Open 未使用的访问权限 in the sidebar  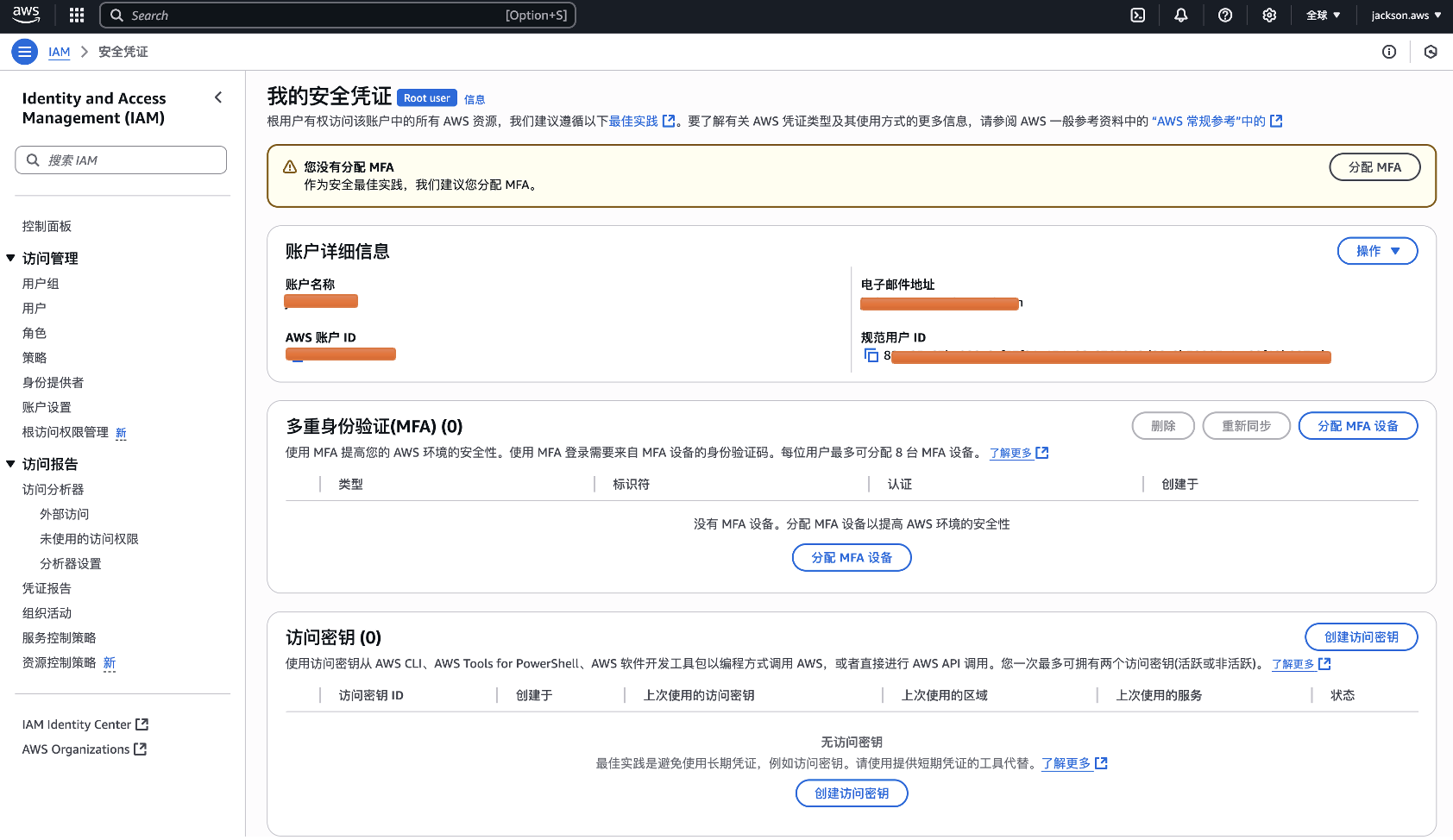[89, 539]
